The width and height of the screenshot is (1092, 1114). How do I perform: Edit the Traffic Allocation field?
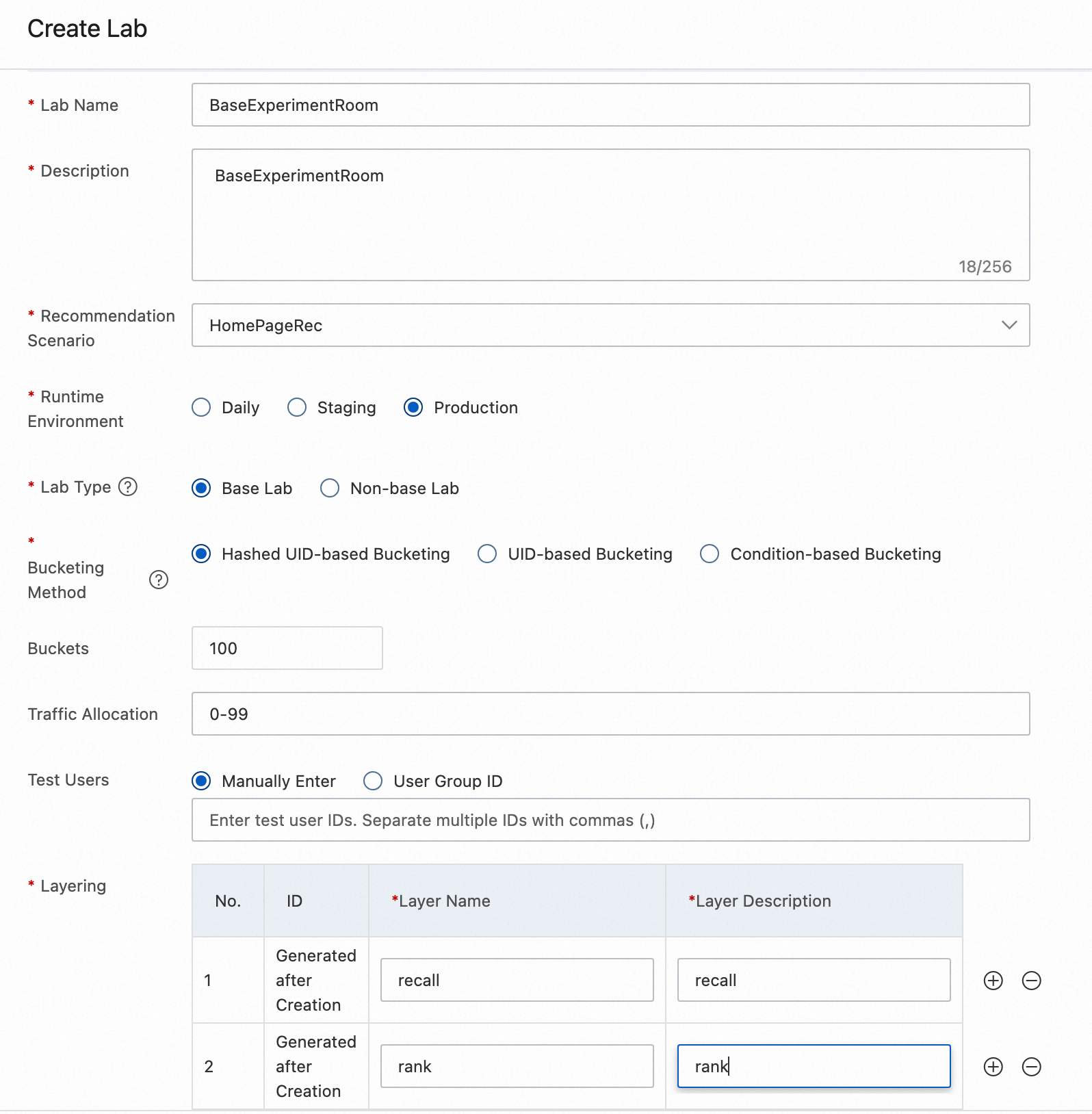pos(610,714)
